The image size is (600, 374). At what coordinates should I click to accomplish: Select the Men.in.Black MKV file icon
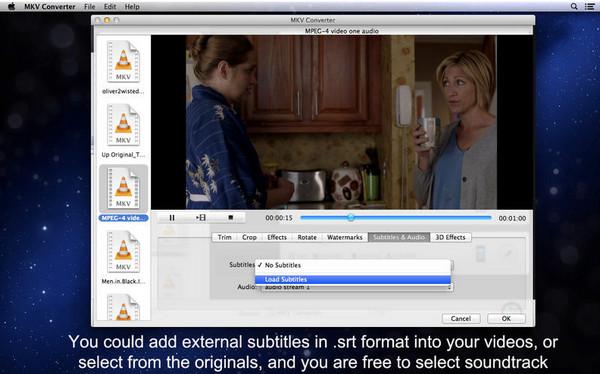coord(123,252)
